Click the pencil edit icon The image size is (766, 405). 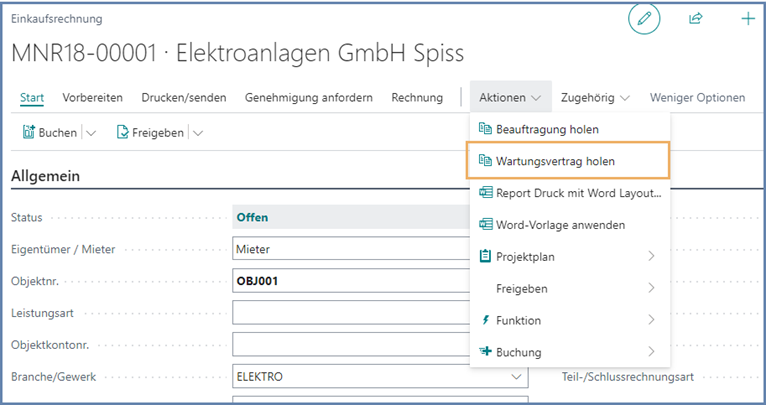coord(644,19)
